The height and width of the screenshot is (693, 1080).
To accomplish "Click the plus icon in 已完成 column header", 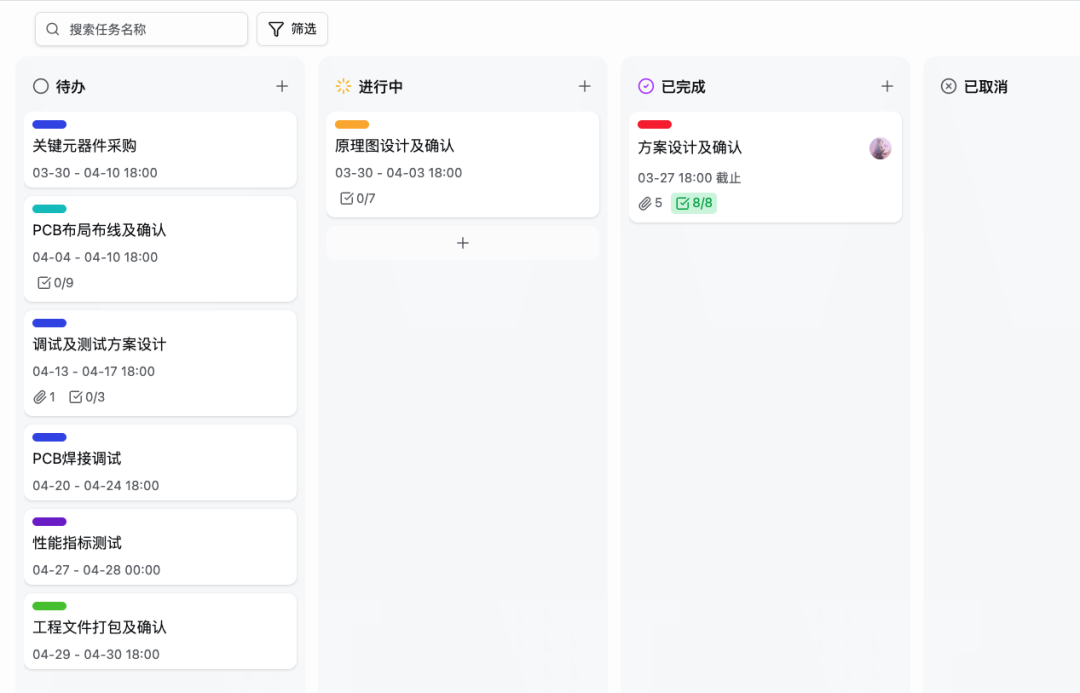I will 887,87.
